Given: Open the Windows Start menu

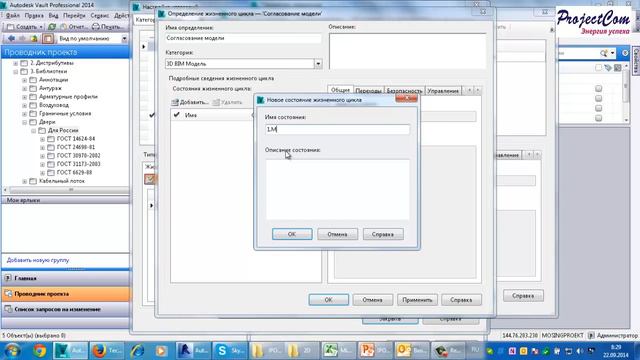Looking at the screenshot, I should [x=12, y=351].
